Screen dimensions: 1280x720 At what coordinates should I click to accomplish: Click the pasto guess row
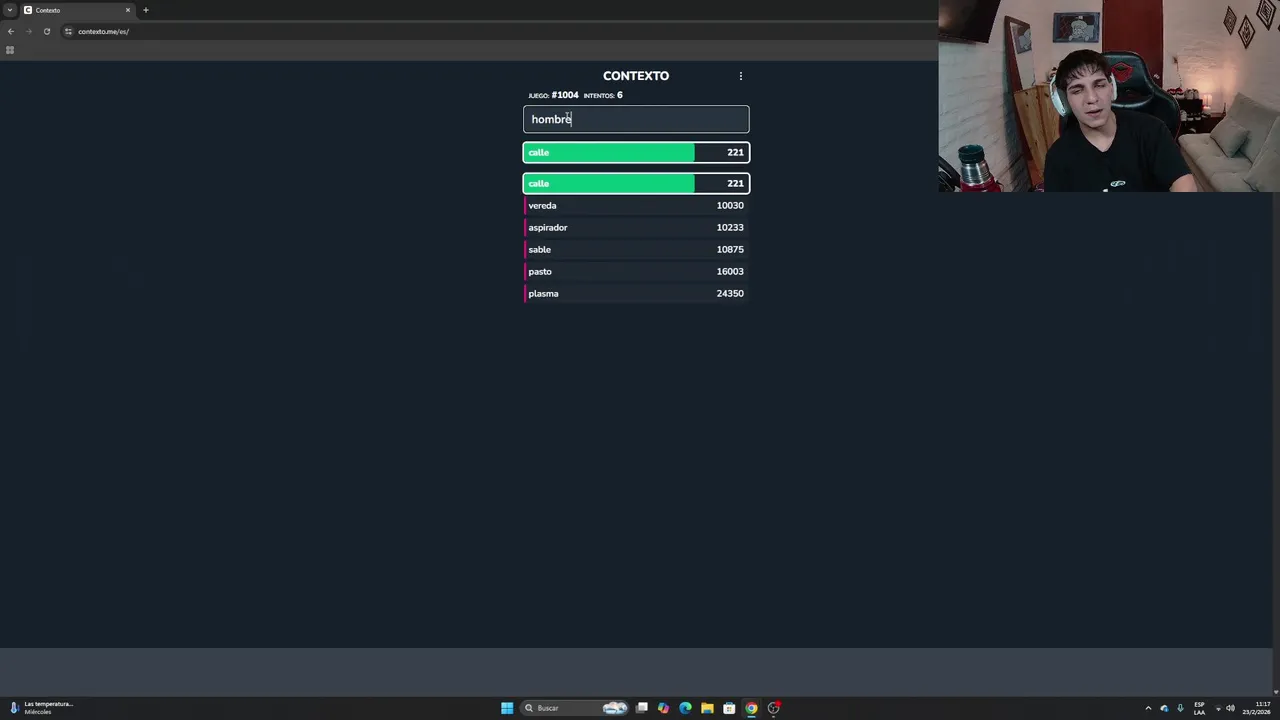636,271
